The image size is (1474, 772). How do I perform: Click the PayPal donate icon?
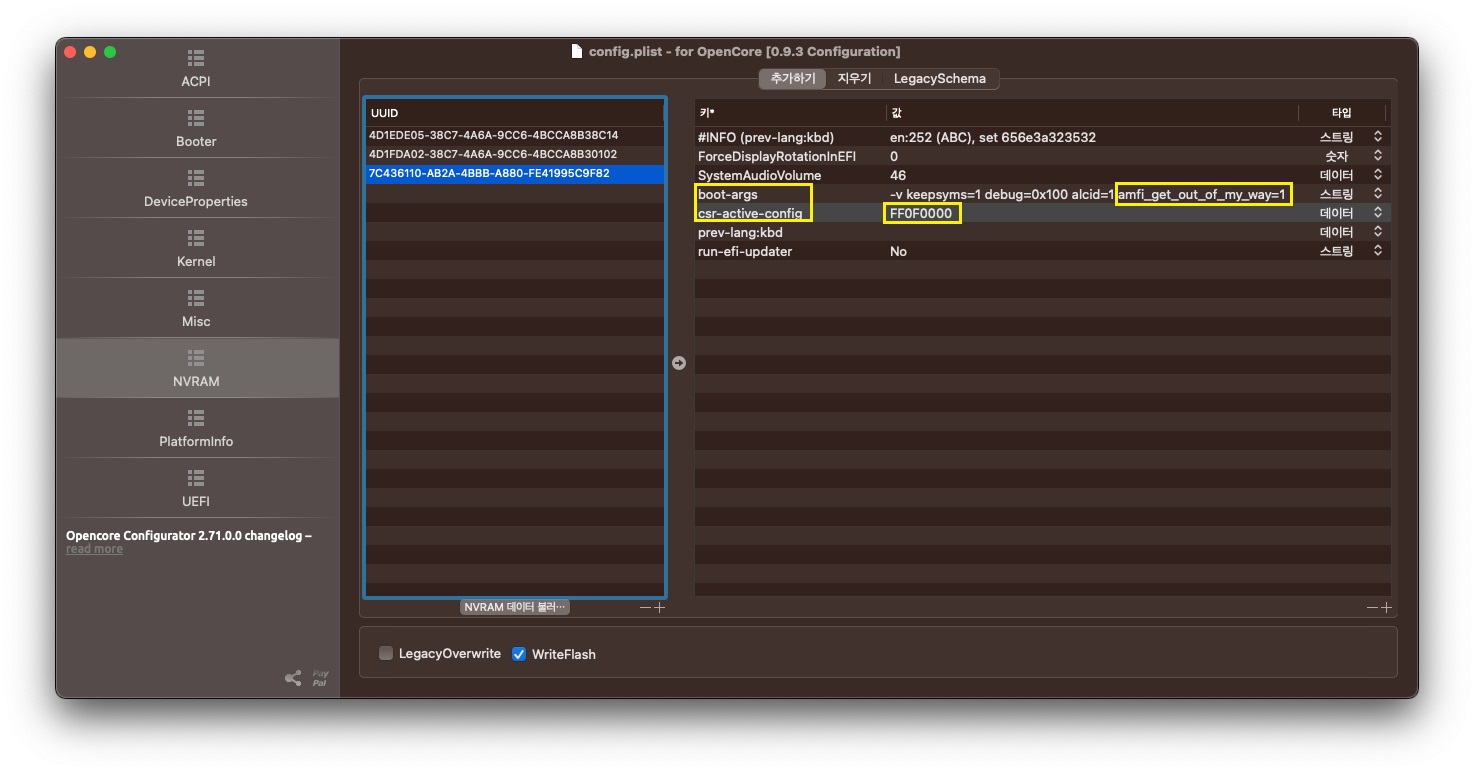(x=320, y=678)
